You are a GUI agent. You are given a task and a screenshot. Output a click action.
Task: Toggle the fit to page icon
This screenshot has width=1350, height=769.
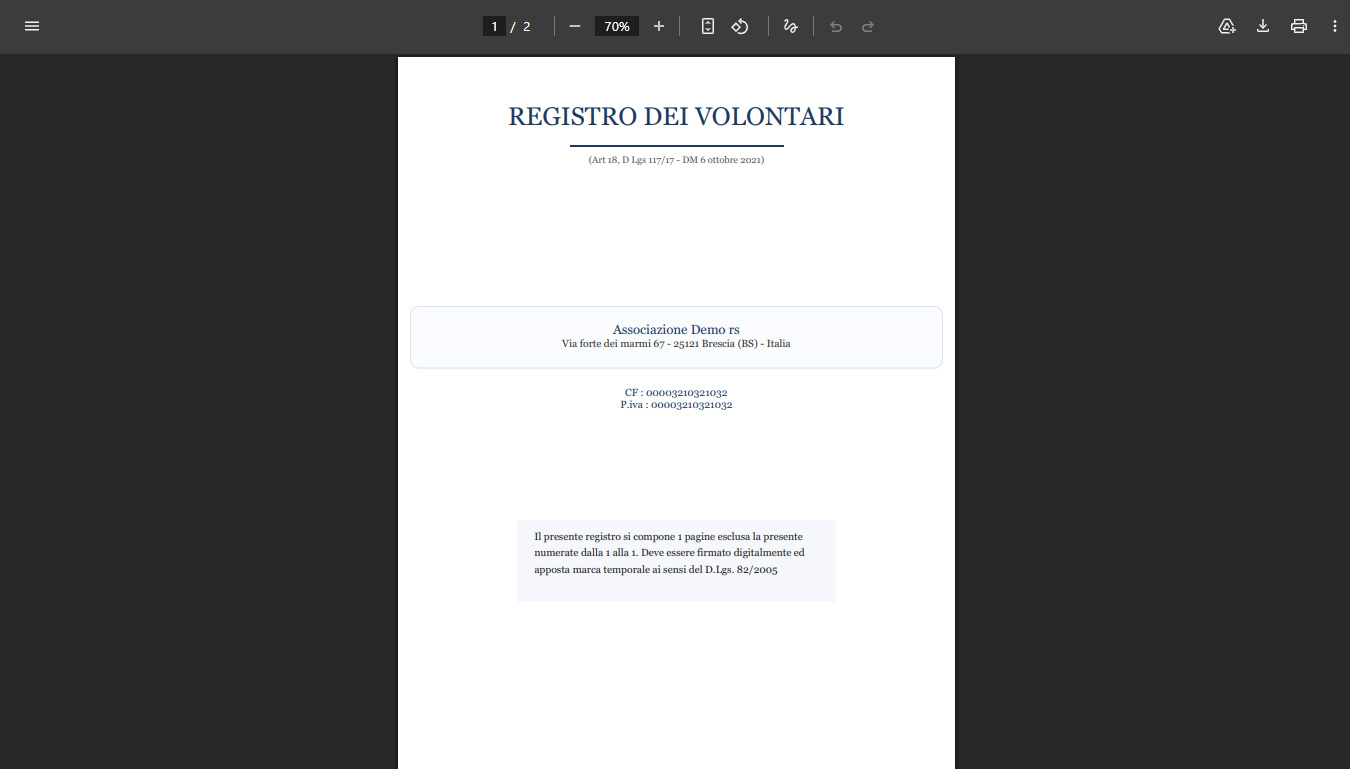pos(708,26)
